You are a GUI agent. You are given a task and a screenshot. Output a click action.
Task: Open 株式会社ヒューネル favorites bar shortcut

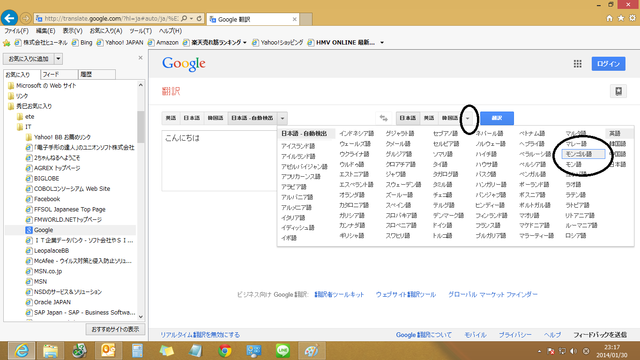coord(41,42)
